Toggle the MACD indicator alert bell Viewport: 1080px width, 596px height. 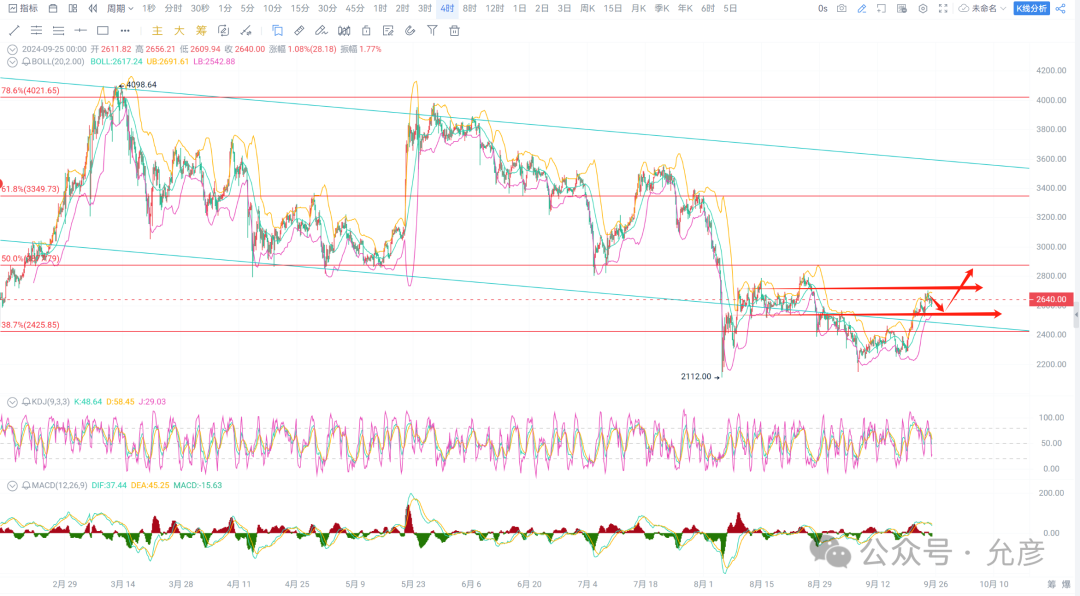coord(26,486)
